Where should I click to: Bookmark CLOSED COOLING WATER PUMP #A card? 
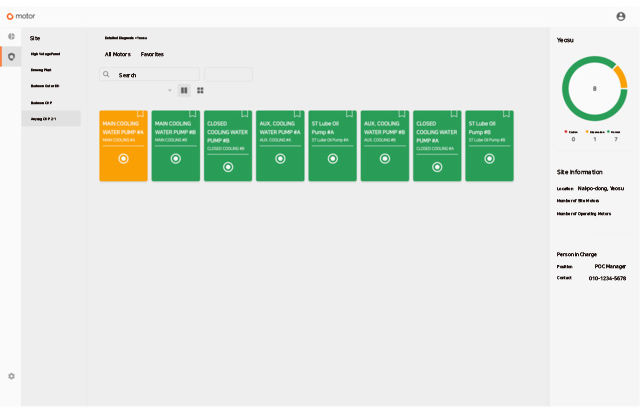tap(454, 114)
